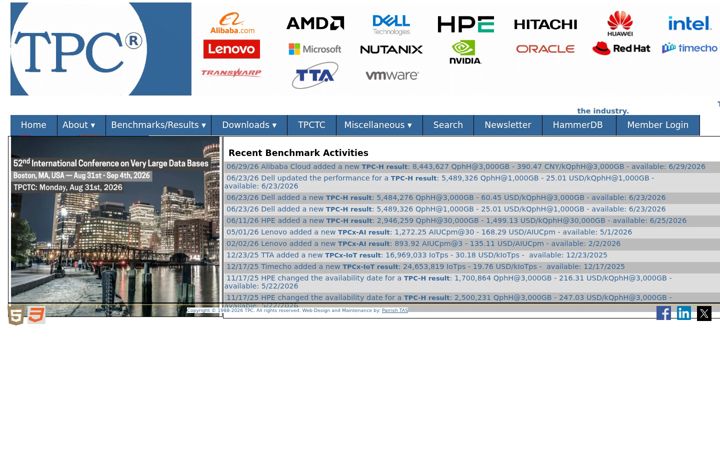
Task: Click the VMware logo
Action: click(392, 75)
